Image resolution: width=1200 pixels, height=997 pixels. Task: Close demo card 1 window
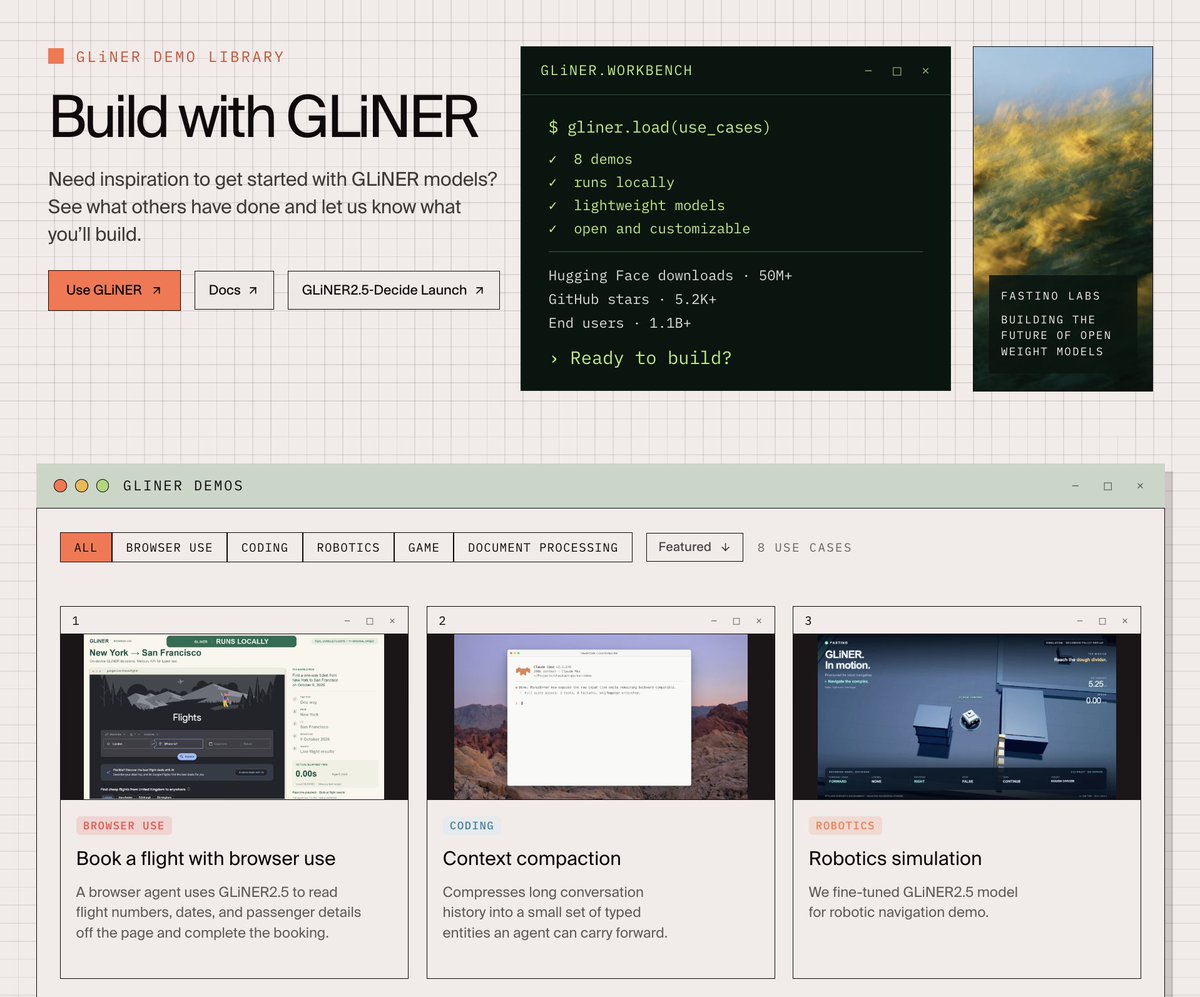coord(392,621)
